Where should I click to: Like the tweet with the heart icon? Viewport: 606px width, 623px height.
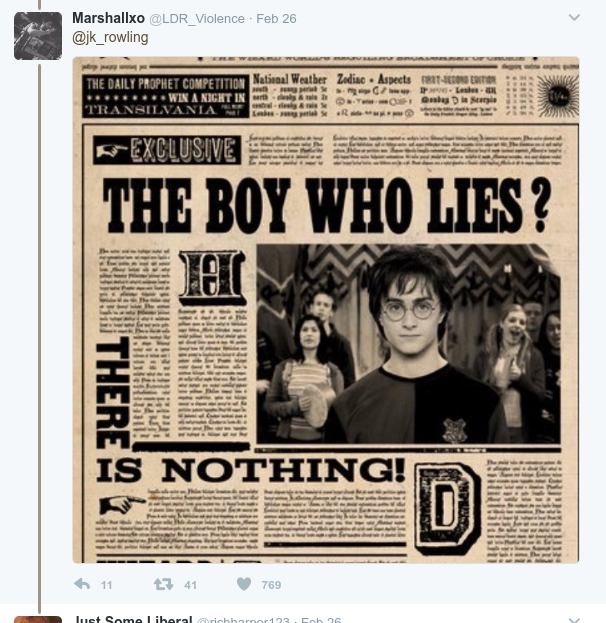coord(244,584)
